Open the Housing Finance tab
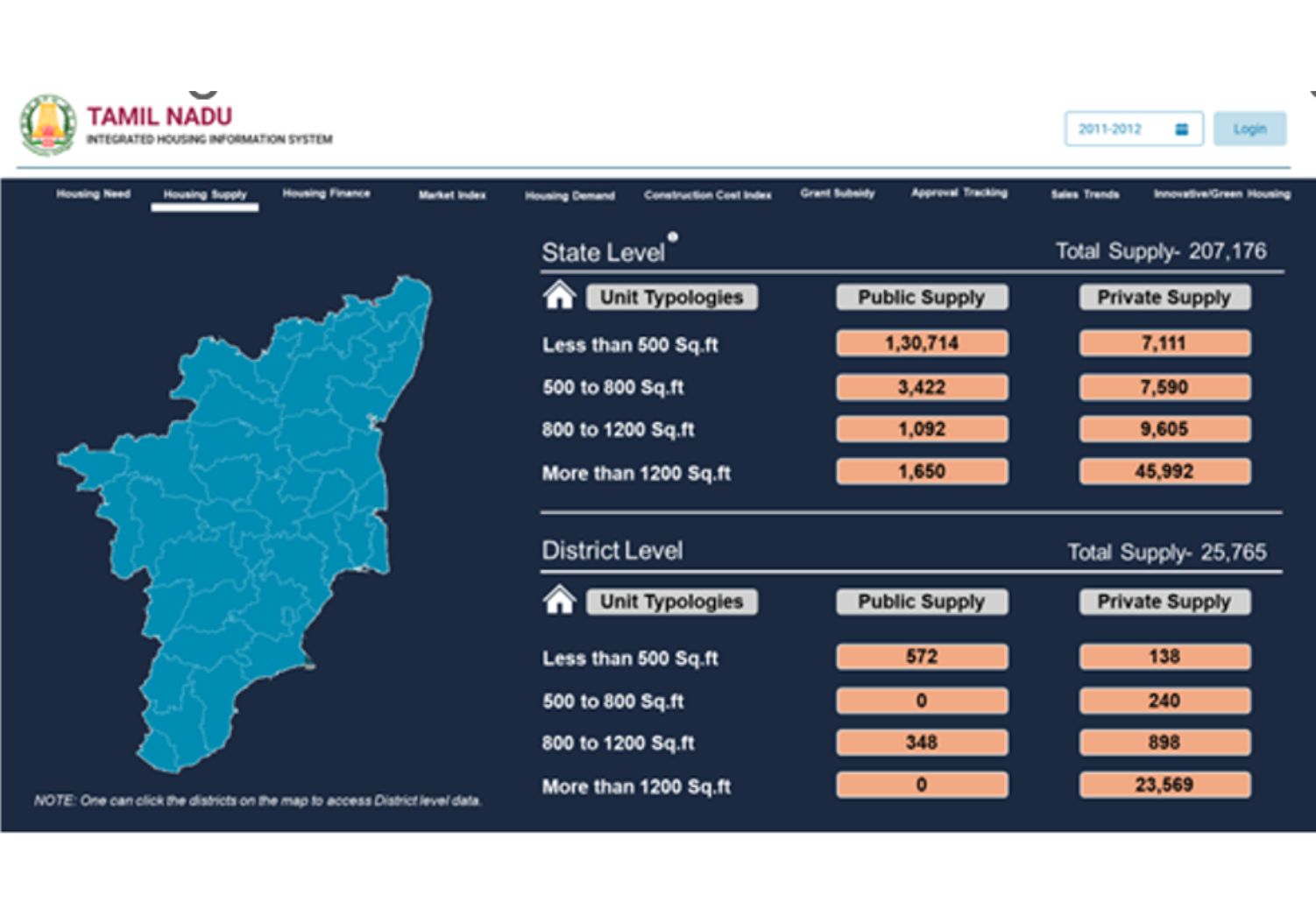The image size is (1316, 909). pyautogui.click(x=326, y=194)
